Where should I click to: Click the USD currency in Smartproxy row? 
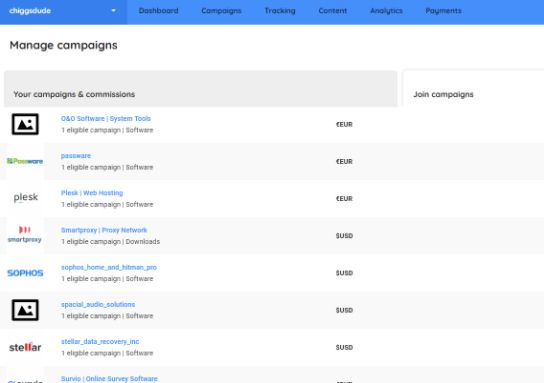(344, 236)
